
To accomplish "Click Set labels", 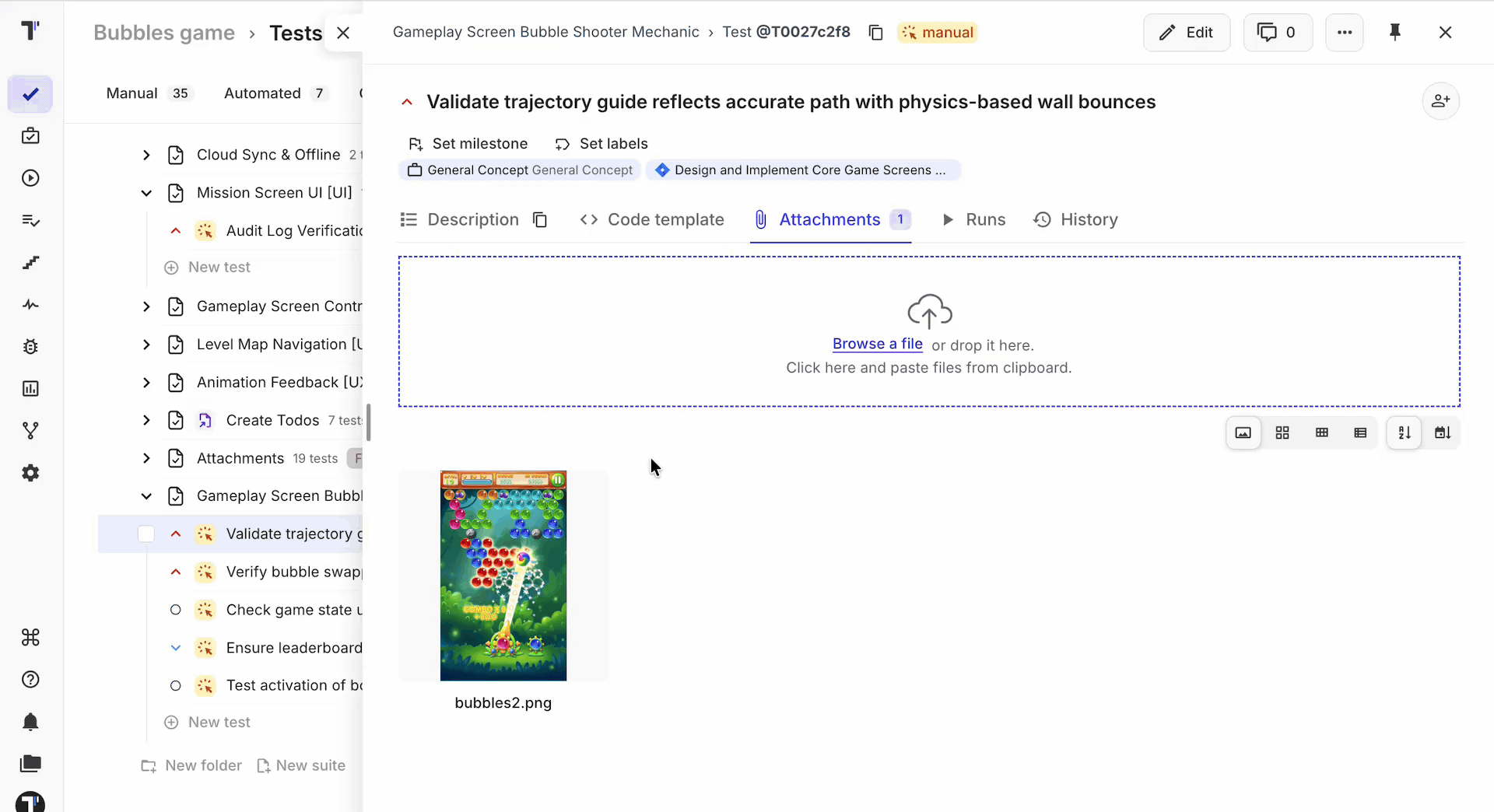I will pyautogui.click(x=601, y=144).
